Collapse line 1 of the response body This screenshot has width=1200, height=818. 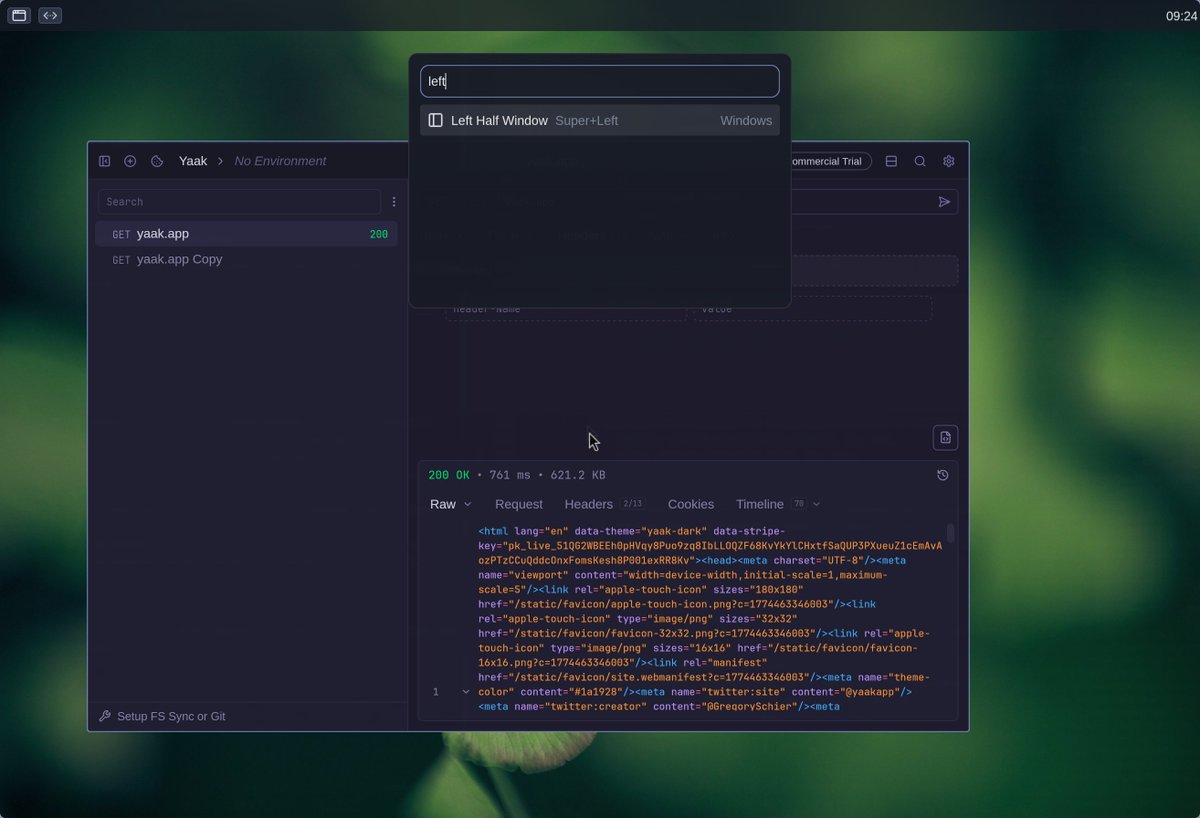pyautogui.click(x=465, y=691)
